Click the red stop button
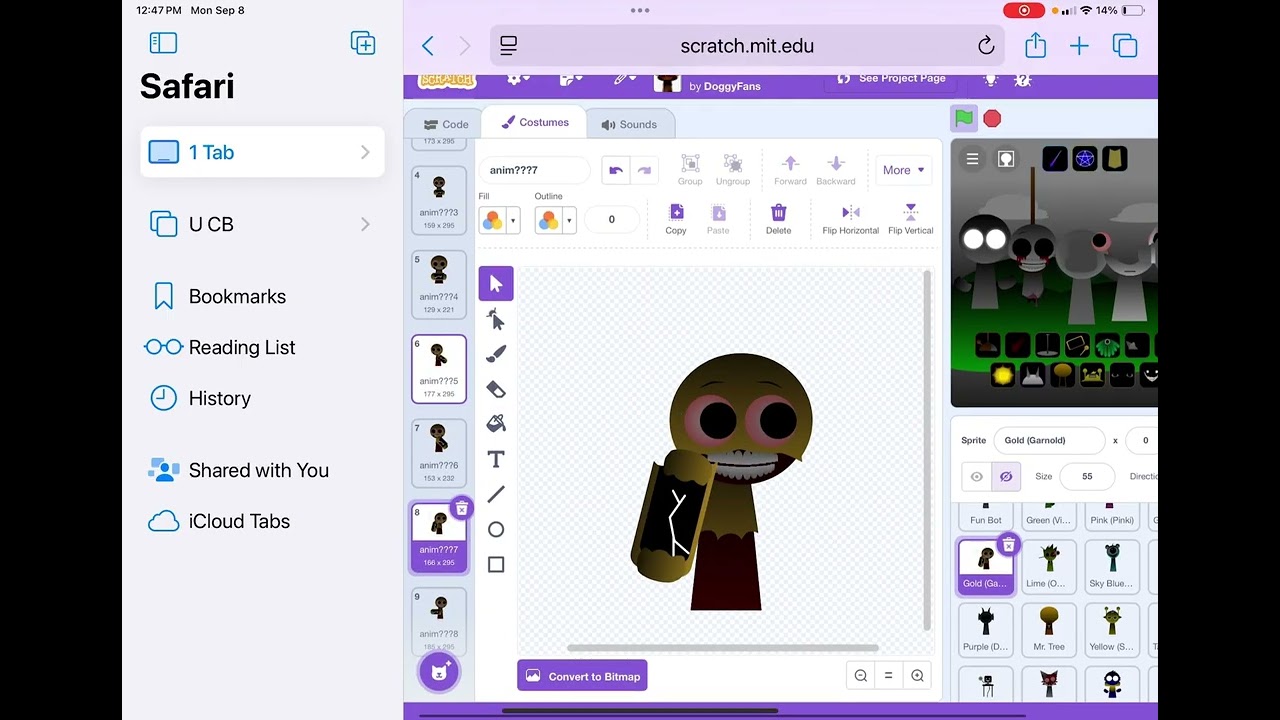Image resolution: width=1280 pixels, height=720 pixels. coord(992,119)
